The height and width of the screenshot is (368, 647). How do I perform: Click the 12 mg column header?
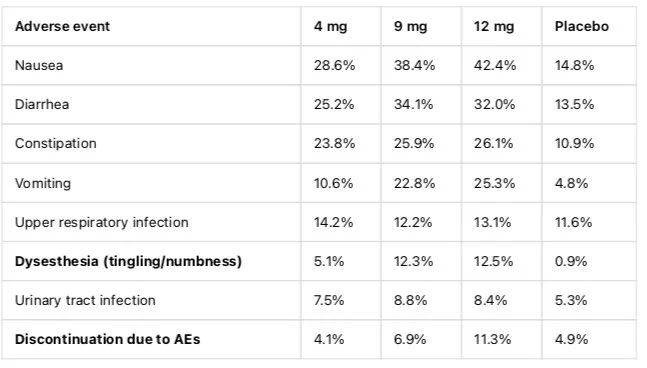click(494, 26)
